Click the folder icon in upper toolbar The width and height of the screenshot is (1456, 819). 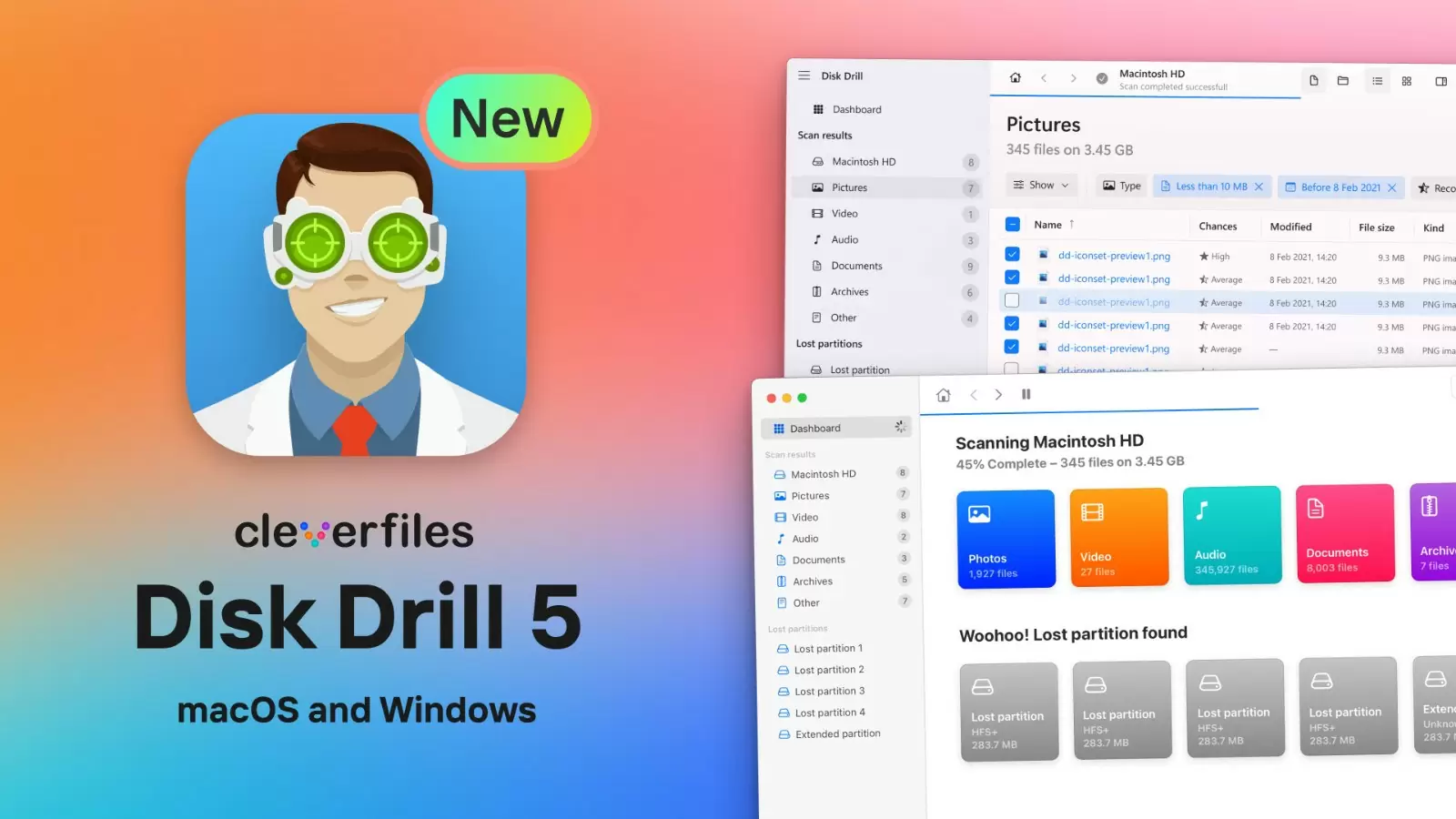click(x=1343, y=81)
